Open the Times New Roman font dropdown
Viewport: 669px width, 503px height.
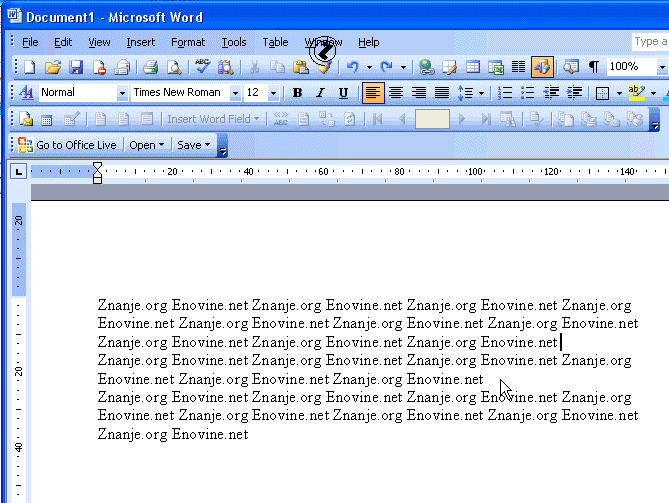(x=235, y=93)
